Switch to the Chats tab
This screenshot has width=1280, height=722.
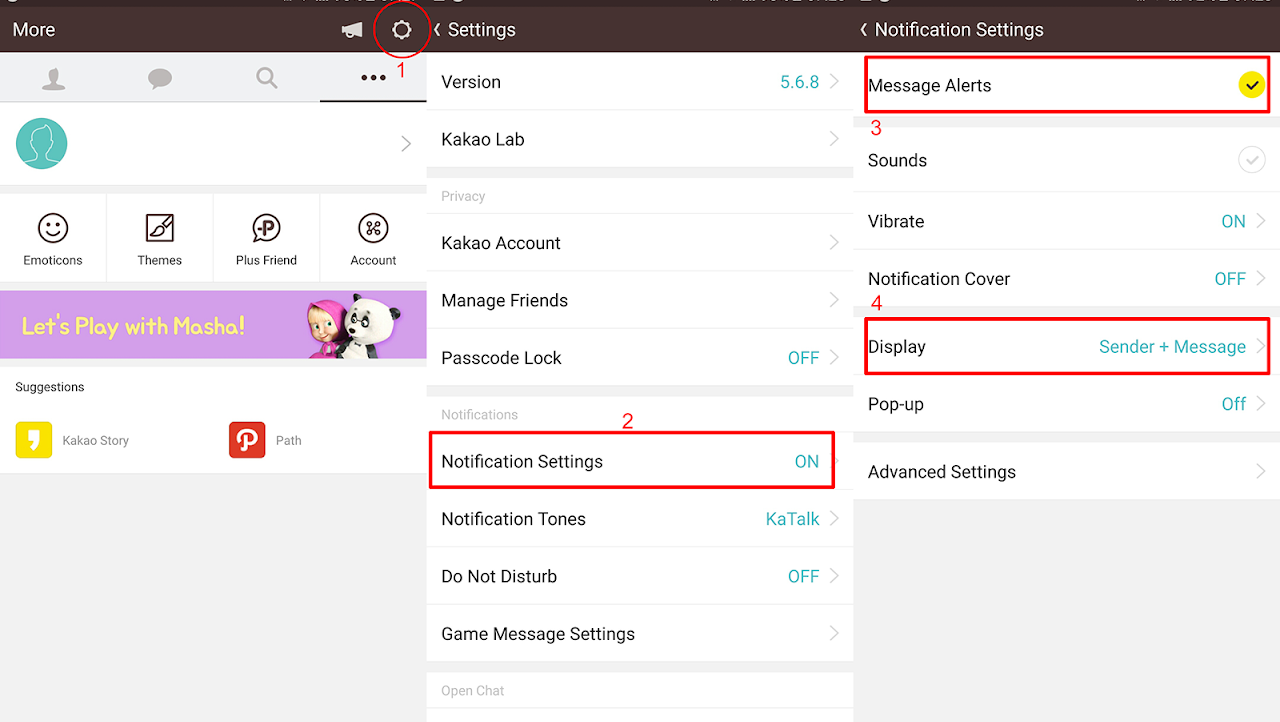click(x=160, y=78)
